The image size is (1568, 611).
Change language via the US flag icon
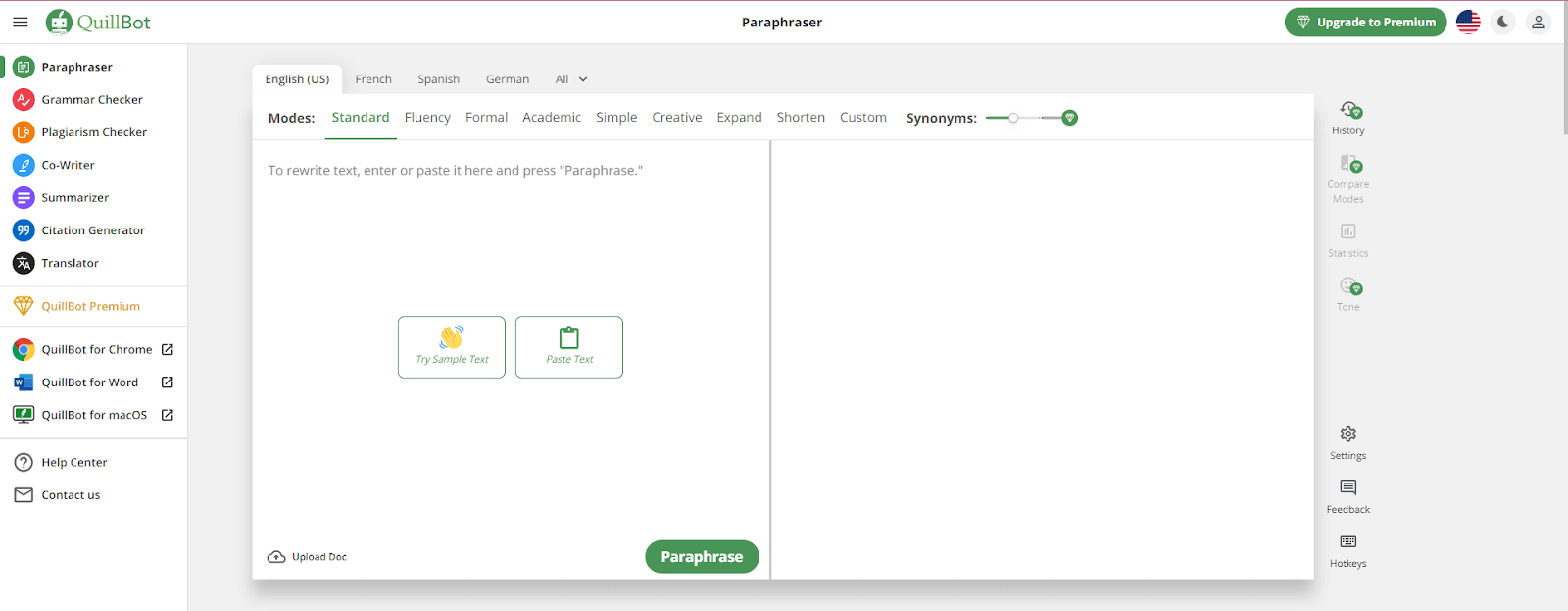pos(1468,22)
